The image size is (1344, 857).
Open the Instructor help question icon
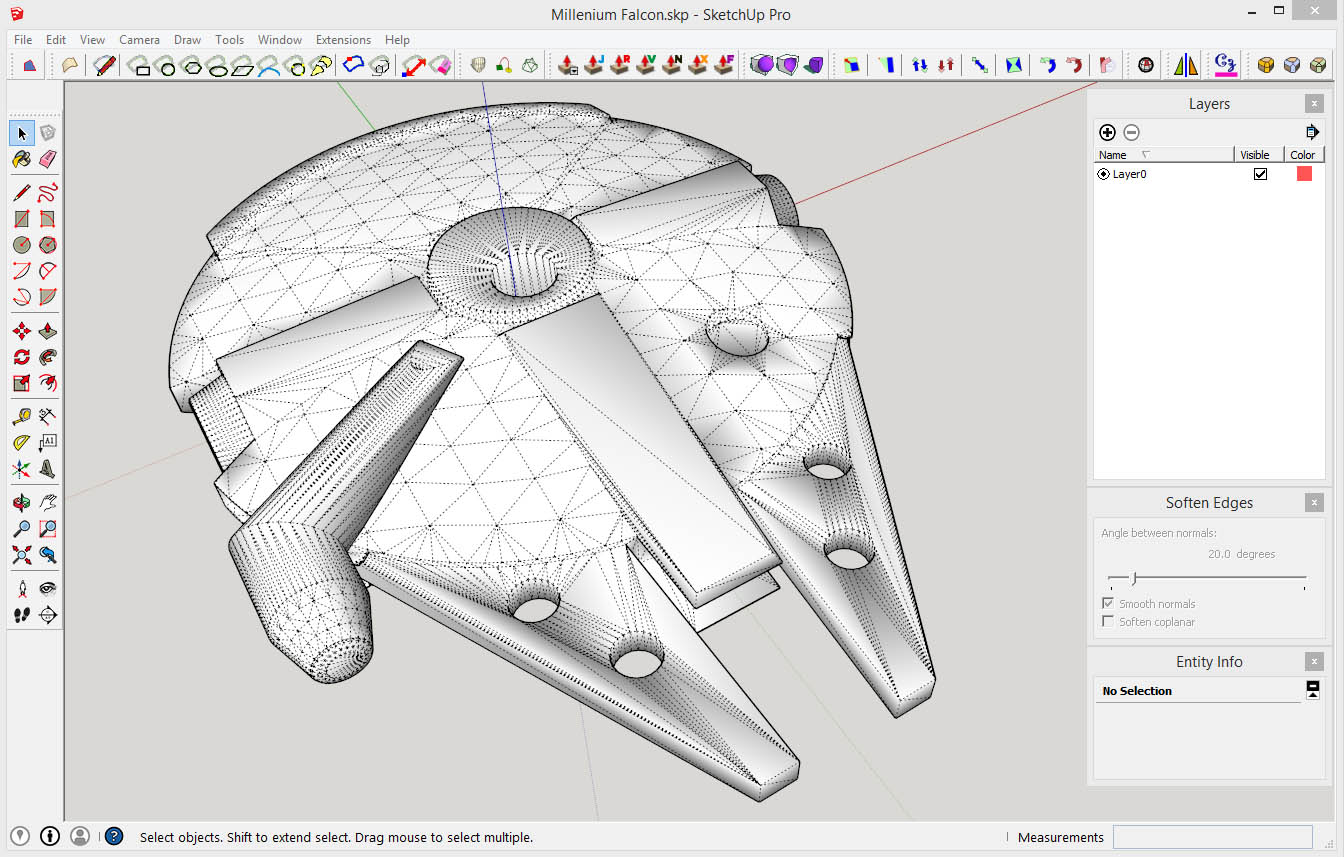pyautogui.click(x=114, y=836)
